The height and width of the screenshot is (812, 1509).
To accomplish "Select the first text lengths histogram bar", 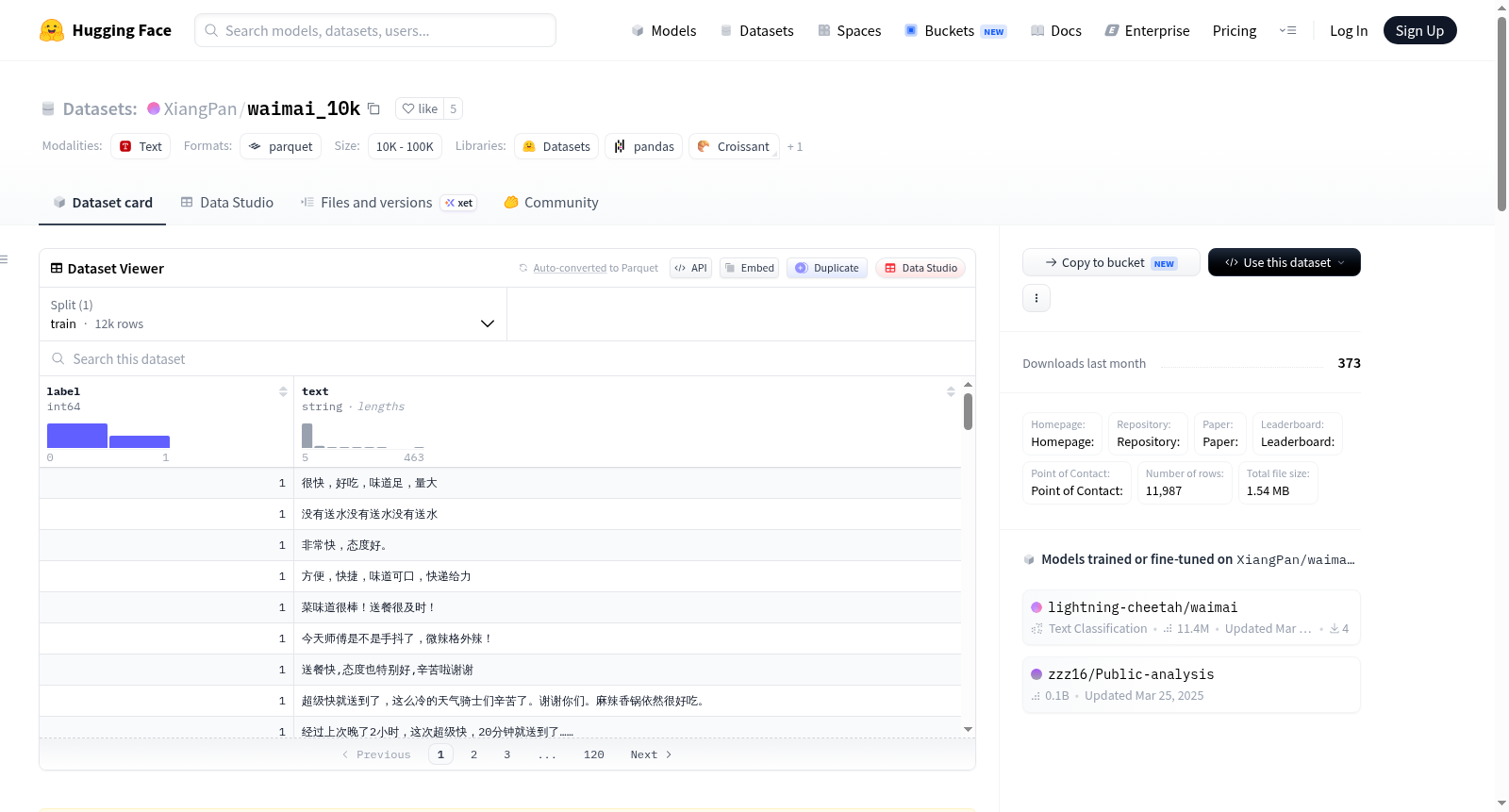I will tap(307, 436).
